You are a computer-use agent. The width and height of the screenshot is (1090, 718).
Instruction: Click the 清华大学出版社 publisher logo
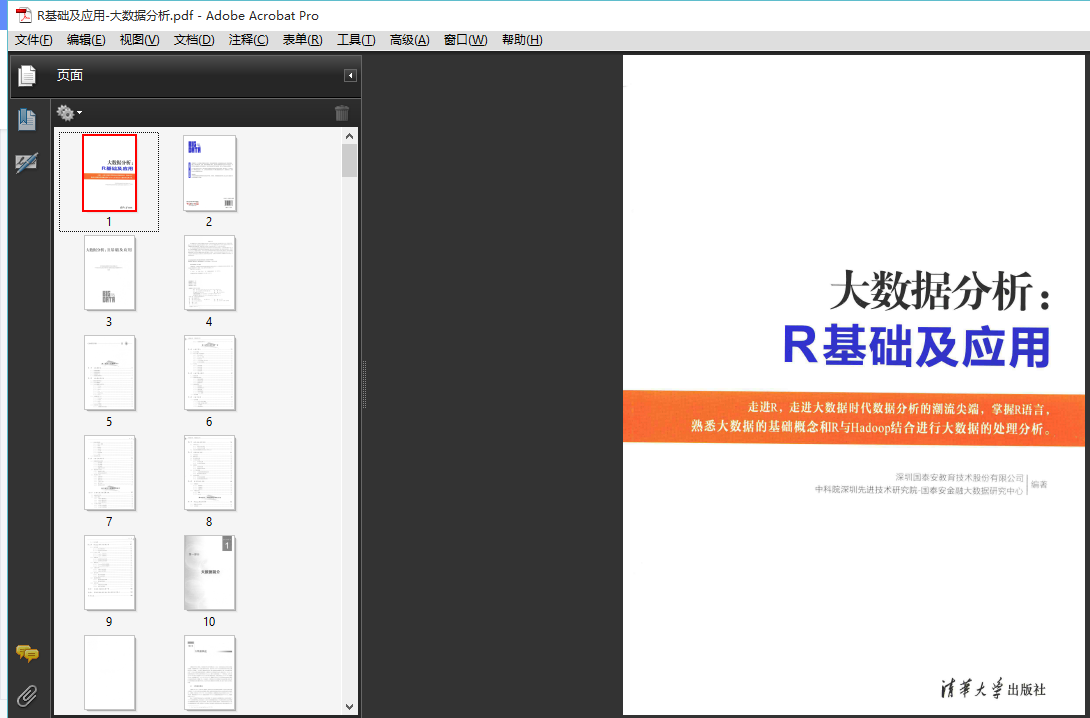click(x=993, y=689)
